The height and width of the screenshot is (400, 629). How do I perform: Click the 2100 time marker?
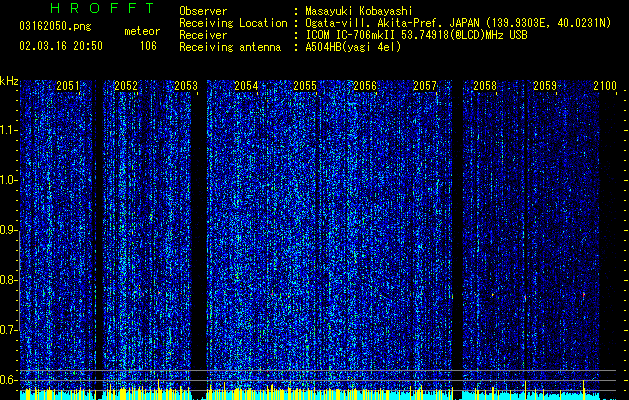pyautogui.click(x=605, y=86)
